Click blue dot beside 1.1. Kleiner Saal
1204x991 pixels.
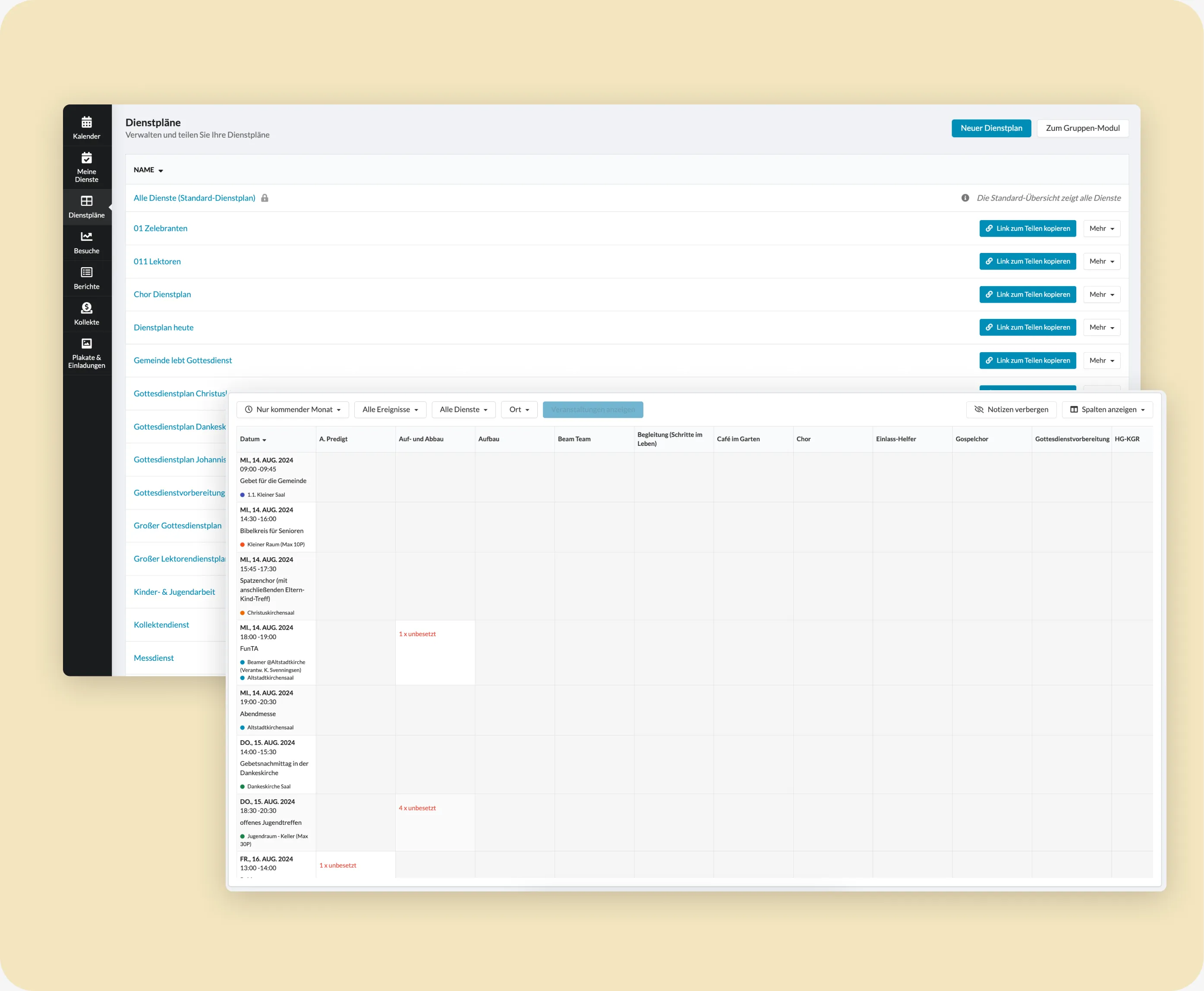pos(243,495)
